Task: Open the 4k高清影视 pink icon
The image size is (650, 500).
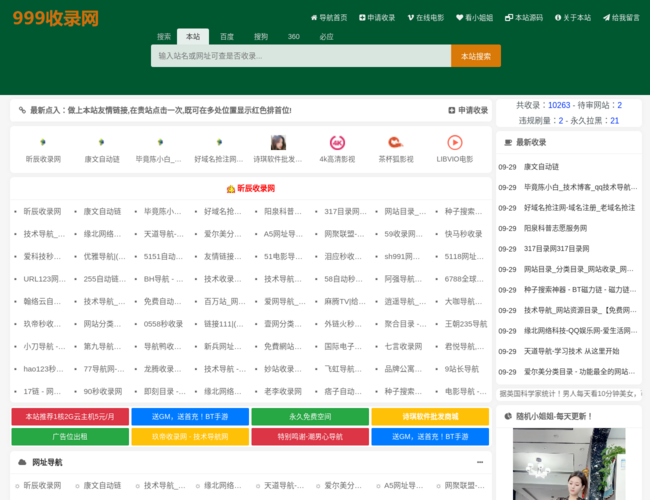Action: [337, 143]
